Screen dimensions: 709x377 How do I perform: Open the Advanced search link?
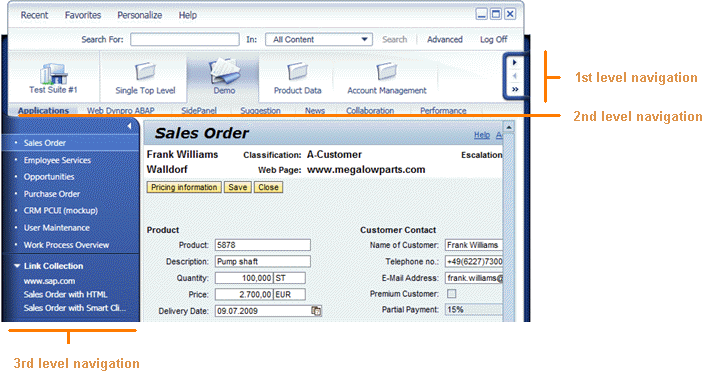pos(444,39)
